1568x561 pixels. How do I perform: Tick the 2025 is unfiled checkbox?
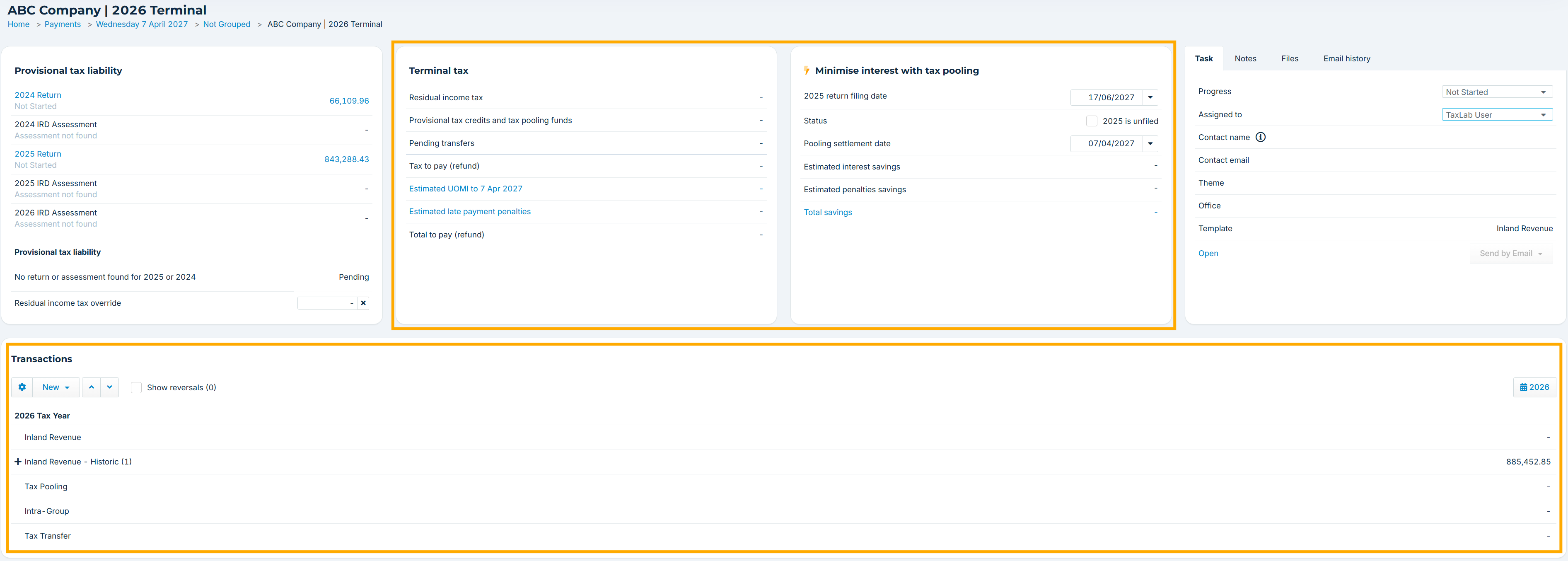(1092, 121)
